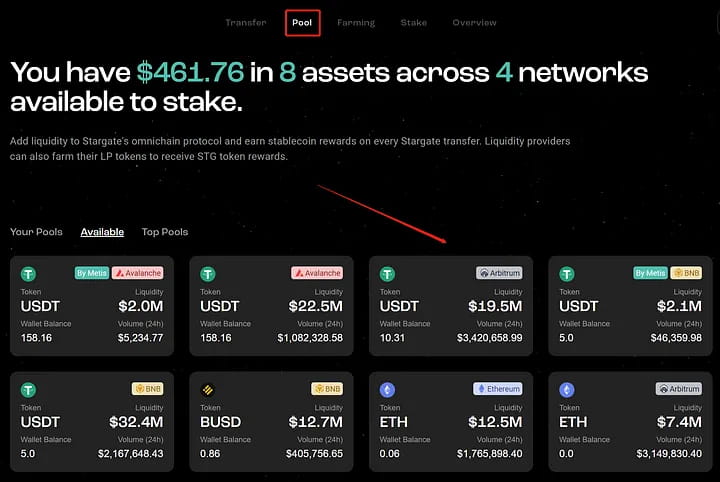Click the Ethereum network badge
This screenshot has height=482, width=720.
point(498,388)
